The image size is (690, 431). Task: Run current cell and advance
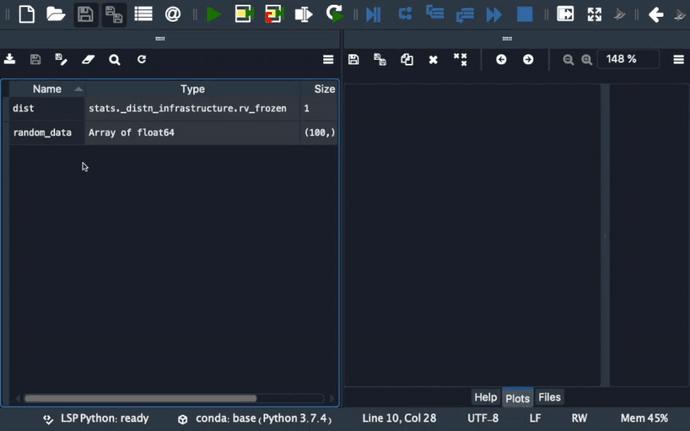point(274,14)
